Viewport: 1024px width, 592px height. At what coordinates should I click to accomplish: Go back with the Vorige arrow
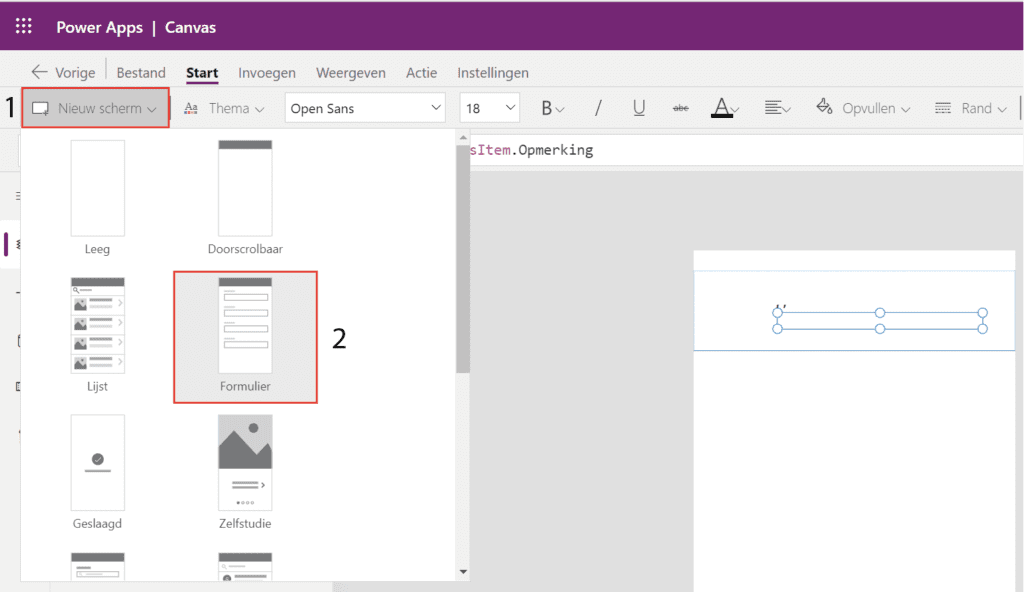[63, 73]
